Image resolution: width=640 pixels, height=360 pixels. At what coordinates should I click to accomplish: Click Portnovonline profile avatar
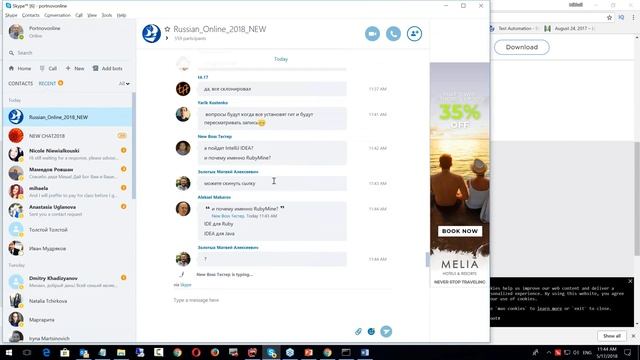pos(16,31)
